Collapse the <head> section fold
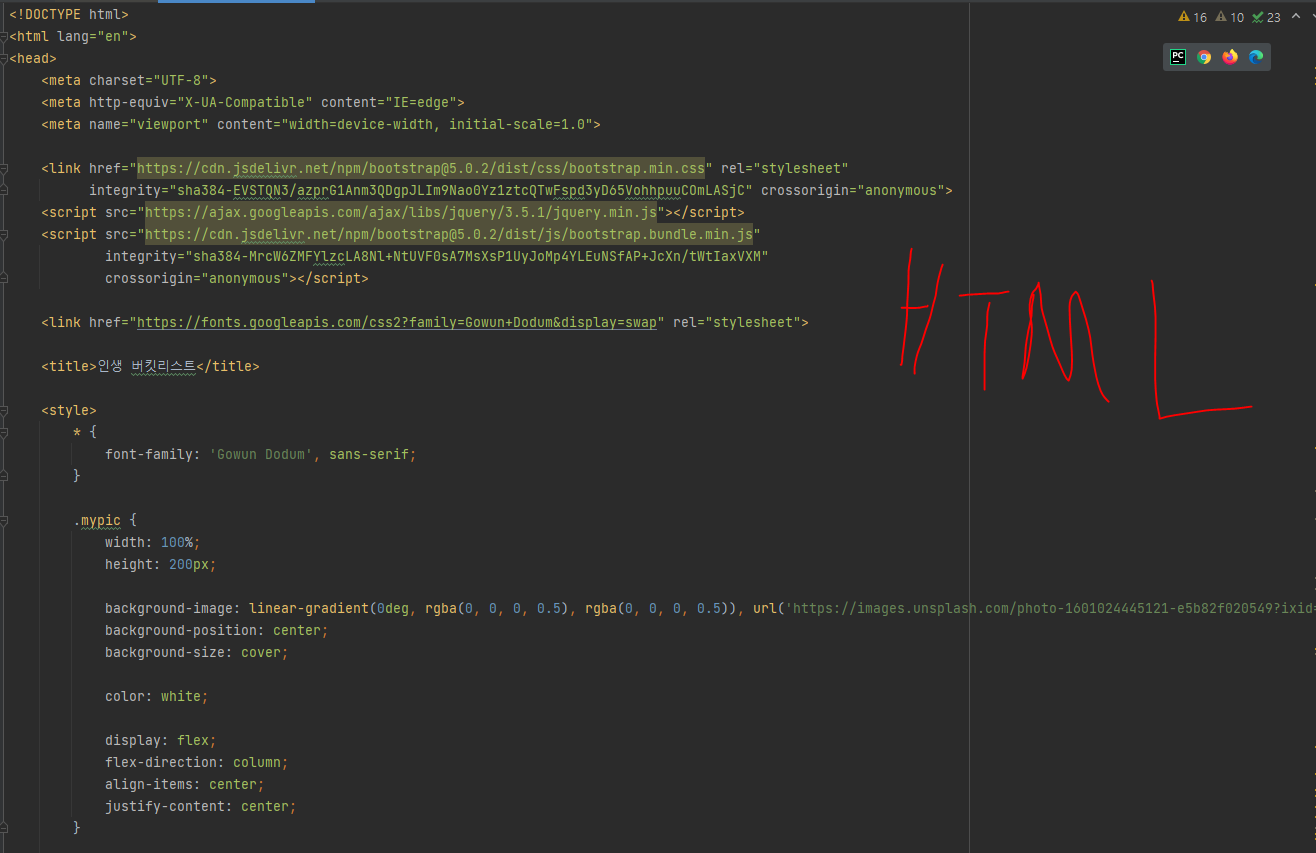Screen dimensions: 1316x853 click(5, 58)
